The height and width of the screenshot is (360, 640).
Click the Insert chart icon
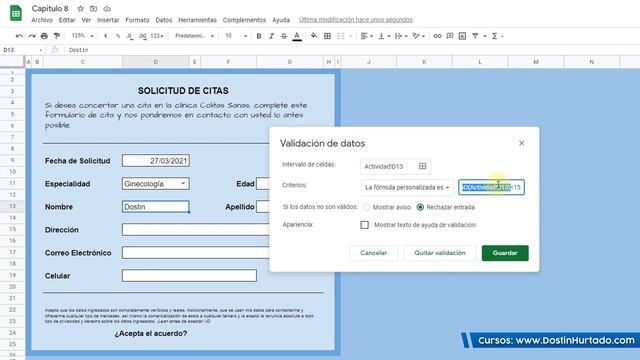pyautogui.click(x=462, y=36)
